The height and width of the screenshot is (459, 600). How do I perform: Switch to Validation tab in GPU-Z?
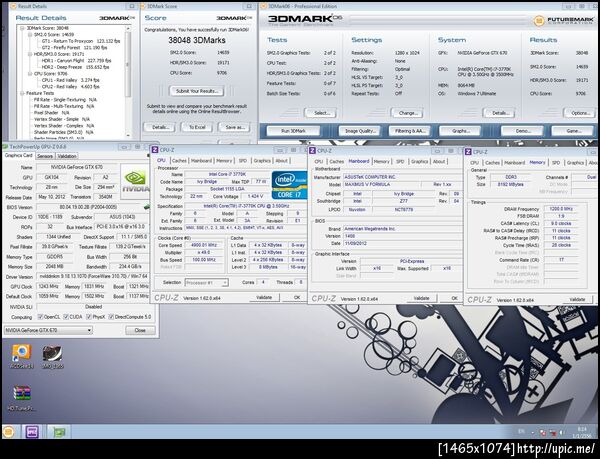[x=67, y=156]
